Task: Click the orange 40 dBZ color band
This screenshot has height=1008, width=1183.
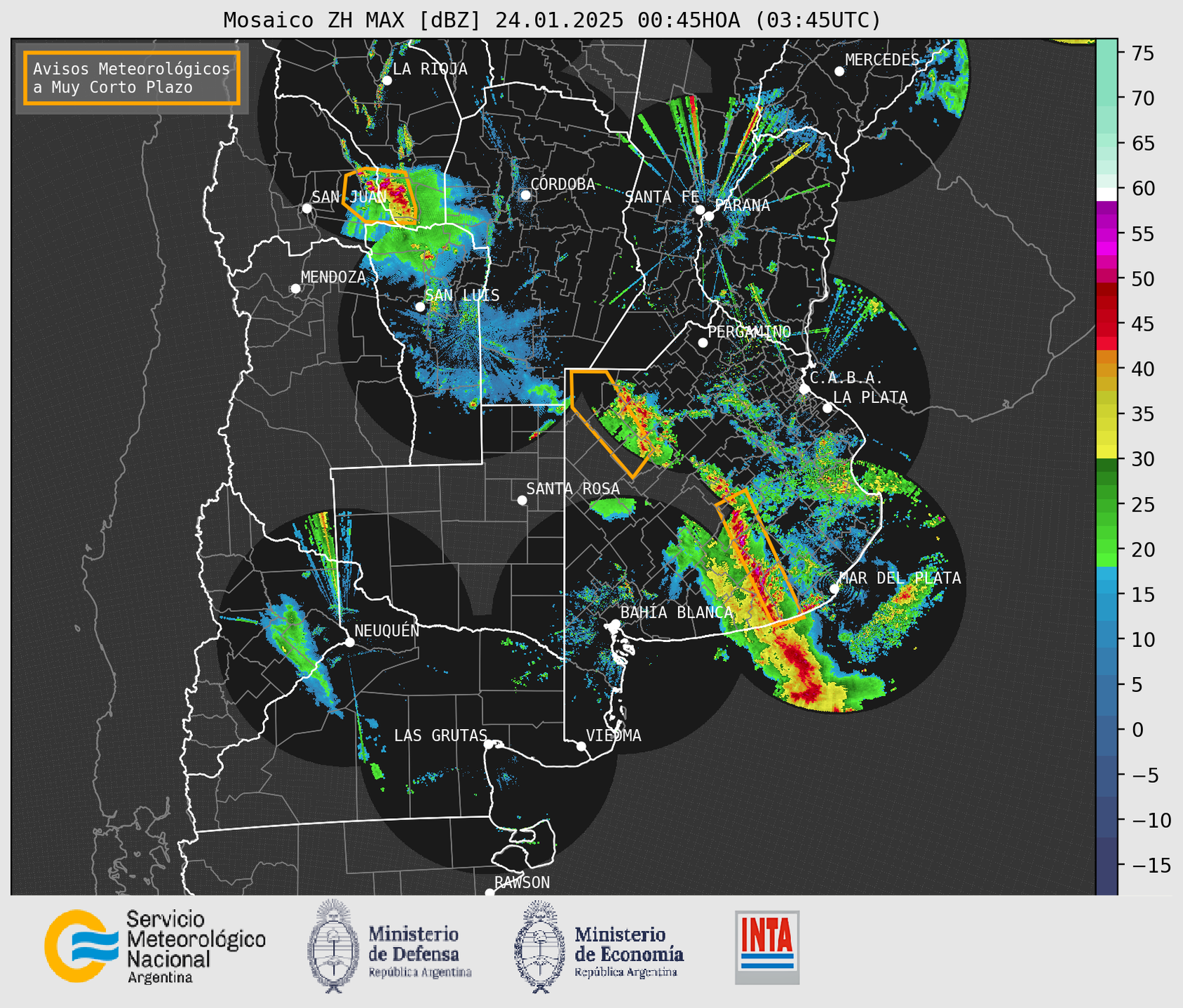Action: pos(1107,370)
